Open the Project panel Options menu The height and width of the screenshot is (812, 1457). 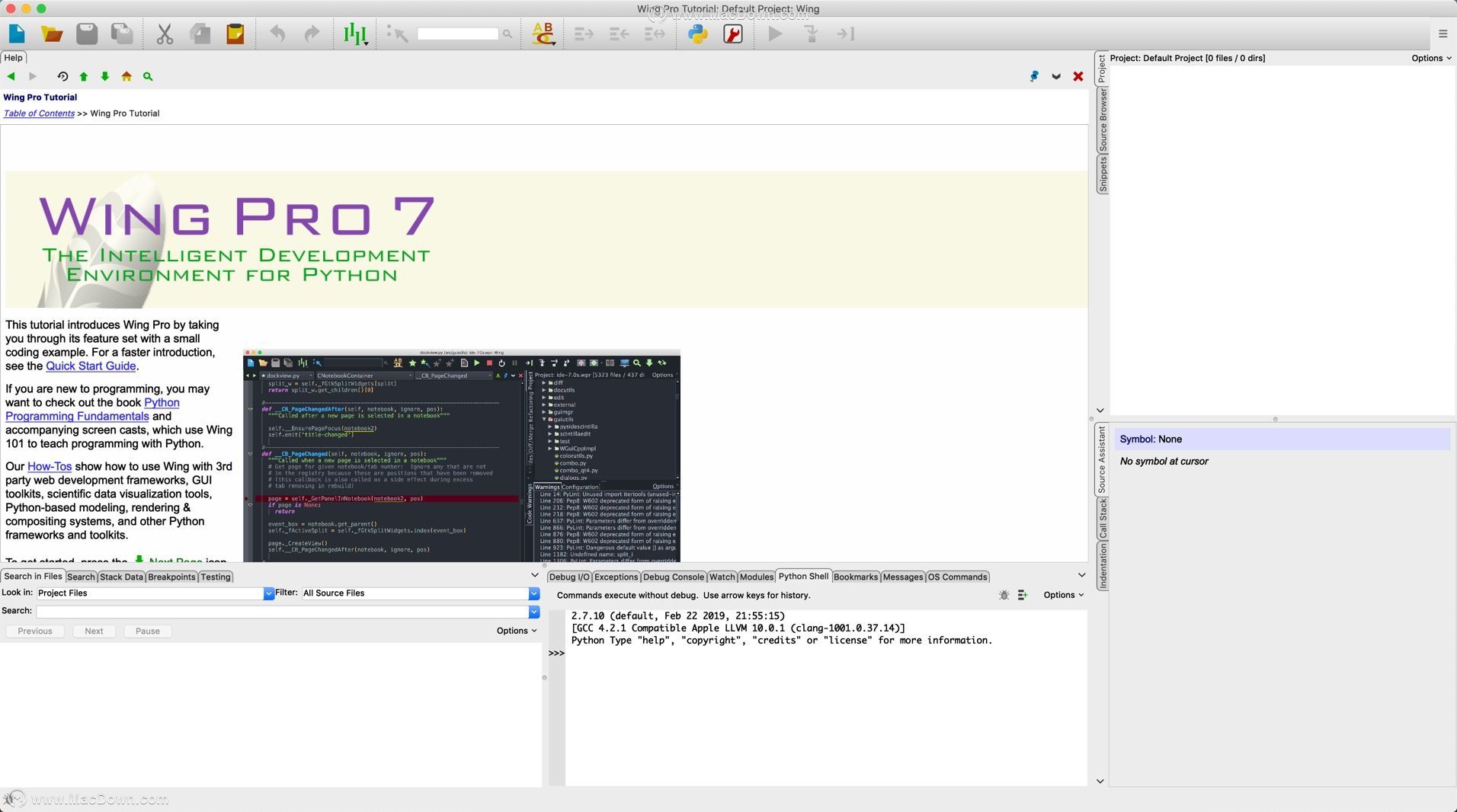pyautogui.click(x=1431, y=58)
